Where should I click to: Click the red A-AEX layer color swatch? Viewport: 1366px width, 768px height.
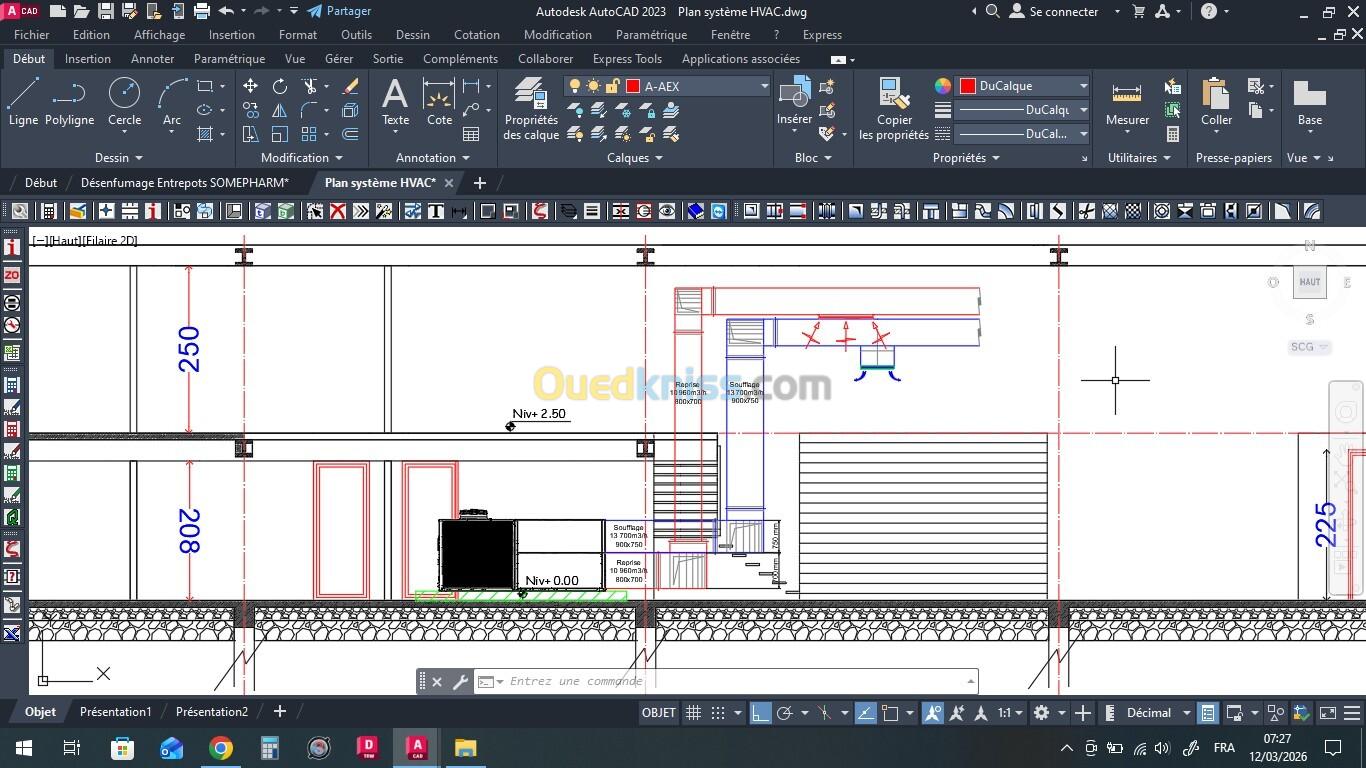click(633, 86)
